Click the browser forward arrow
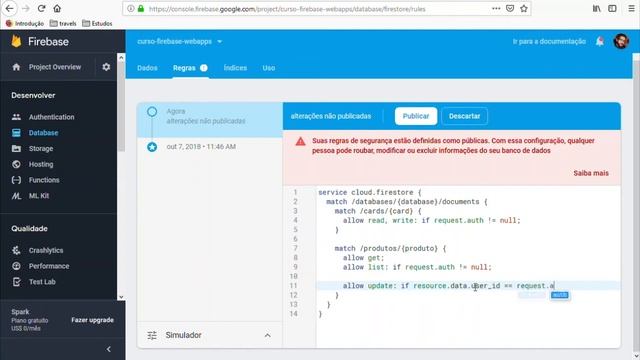The height and width of the screenshot is (360, 640). (x=25, y=9)
